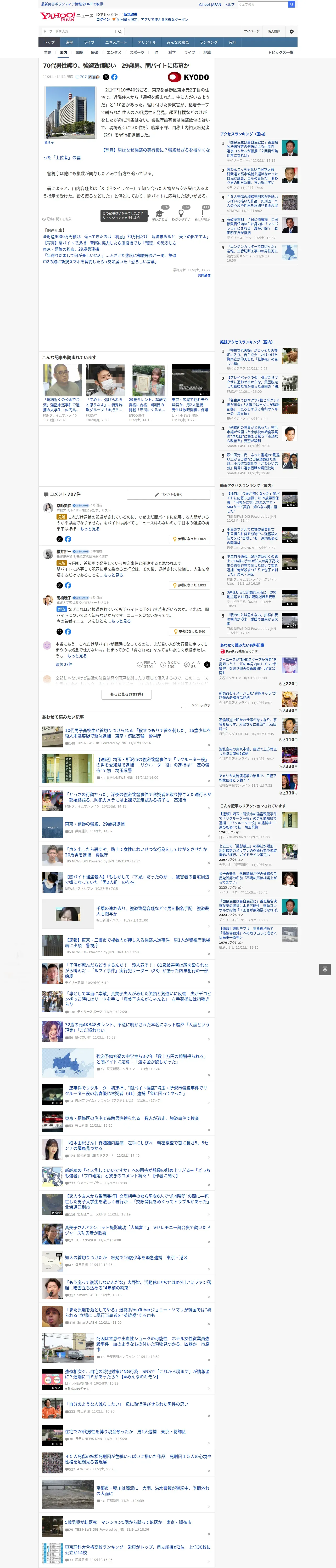Expand 高橋暁子's comment with もっと見る

121,621
